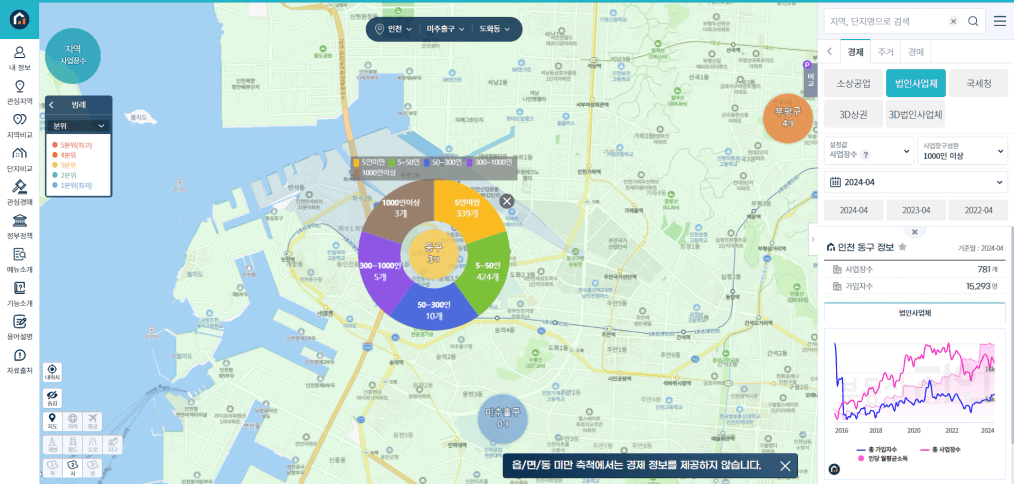
Task: Select the 소상공업 category button
Action: 854,83
